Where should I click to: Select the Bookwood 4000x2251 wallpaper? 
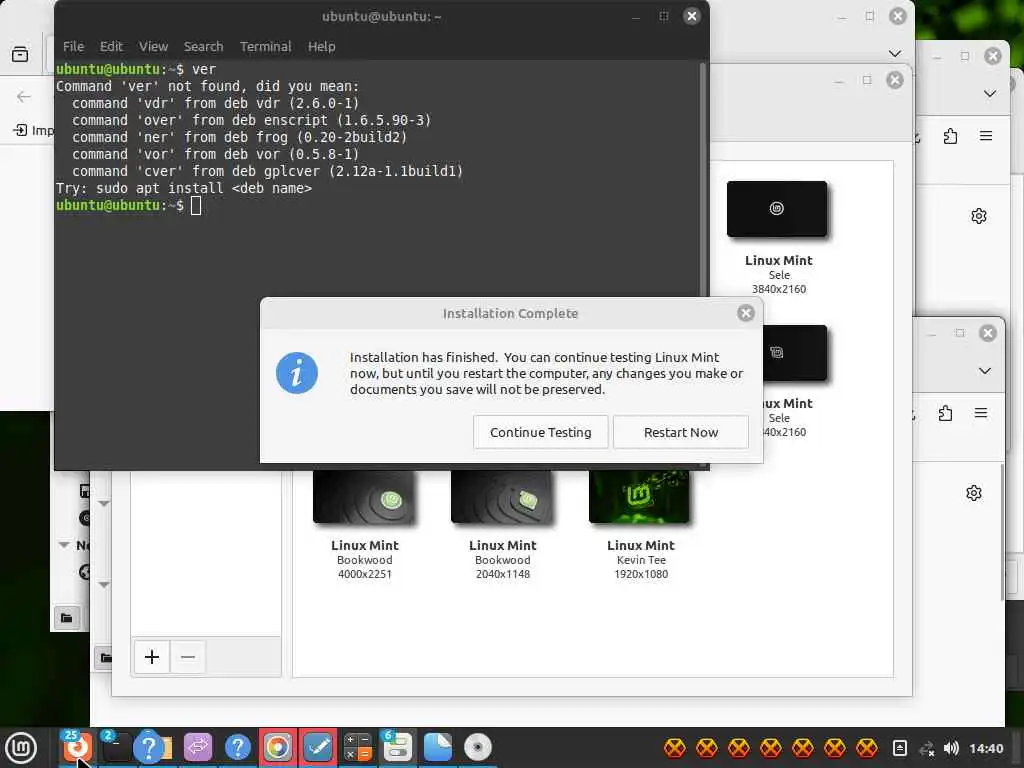point(364,496)
